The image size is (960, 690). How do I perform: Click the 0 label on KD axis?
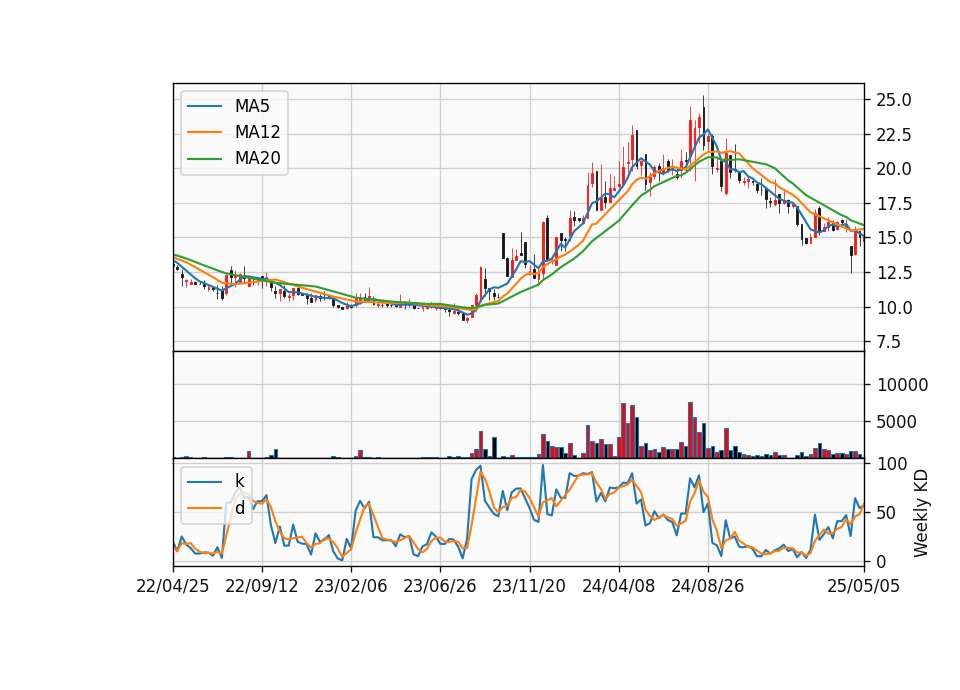(x=882, y=561)
